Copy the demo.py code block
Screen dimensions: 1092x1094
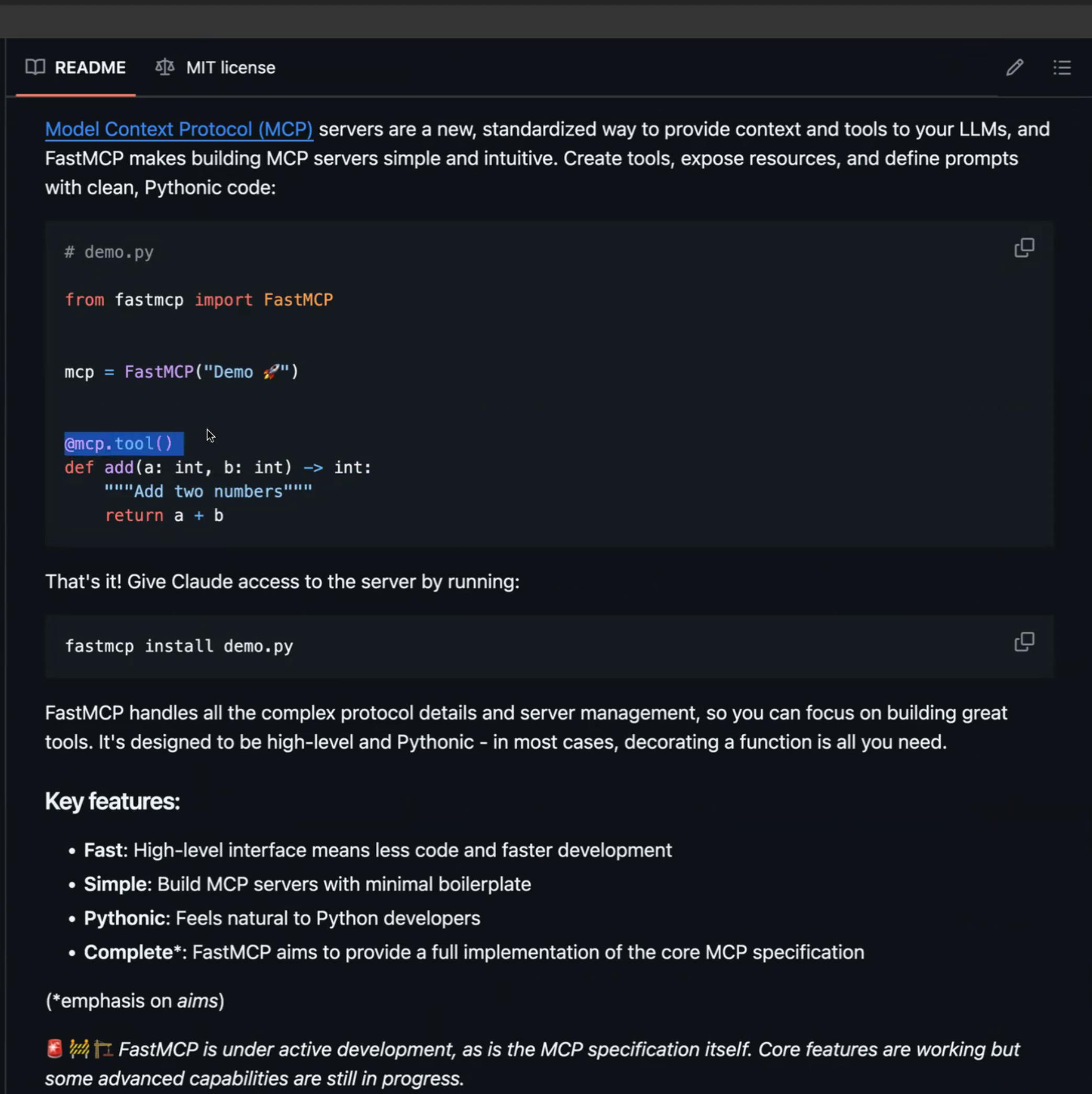[x=1023, y=248]
